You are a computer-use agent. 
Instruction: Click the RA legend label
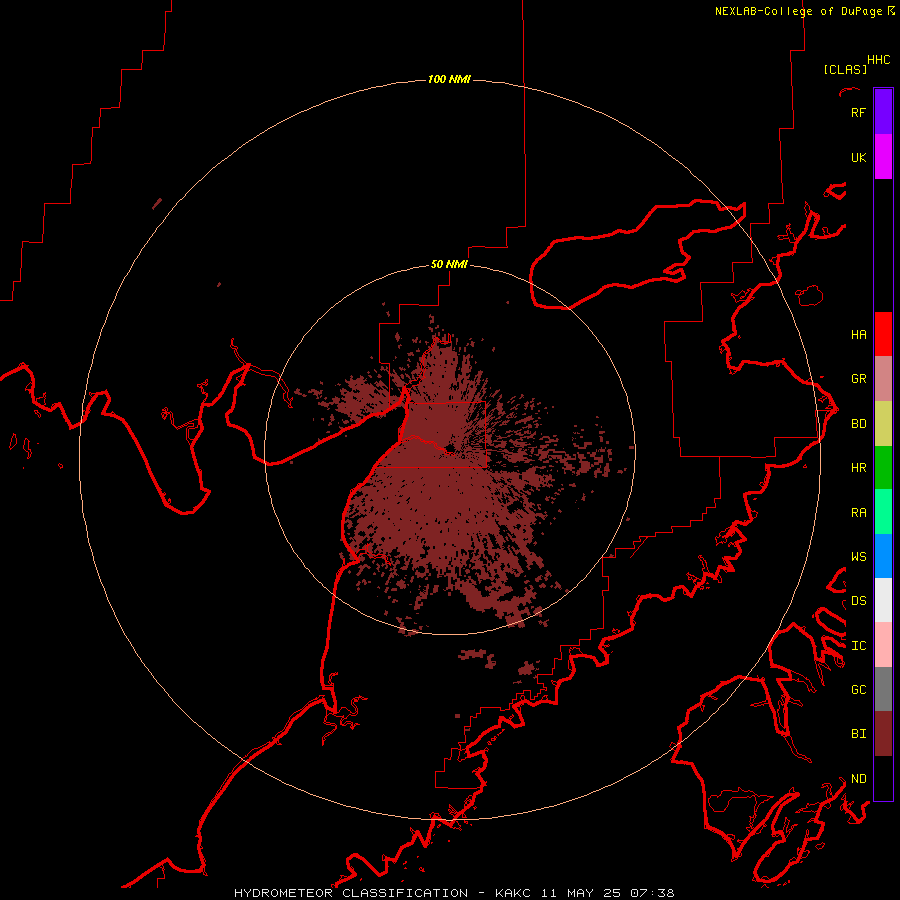(858, 513)
